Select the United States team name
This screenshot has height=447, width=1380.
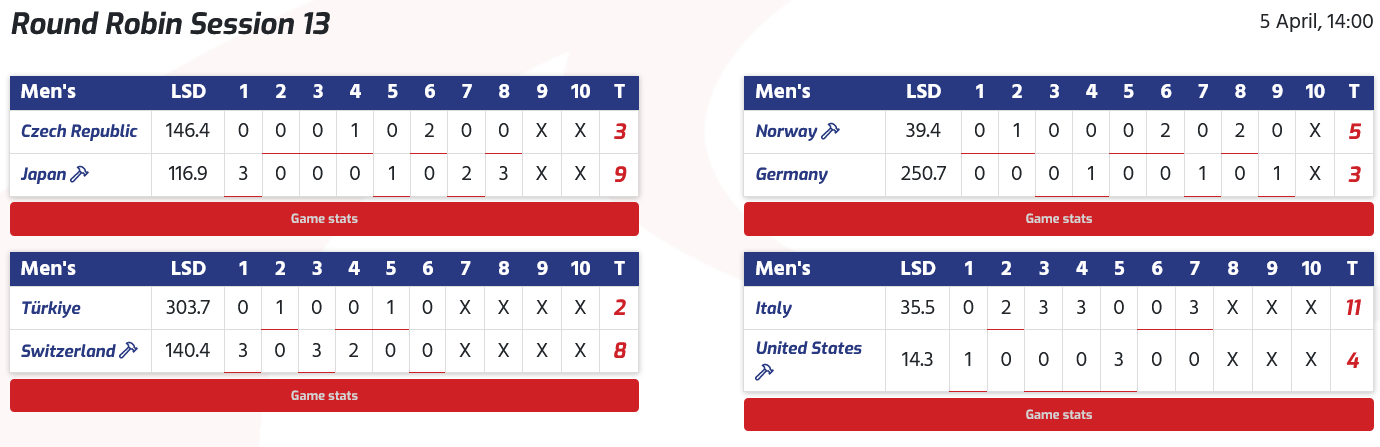pyautogui.click(x=809, y=348)
